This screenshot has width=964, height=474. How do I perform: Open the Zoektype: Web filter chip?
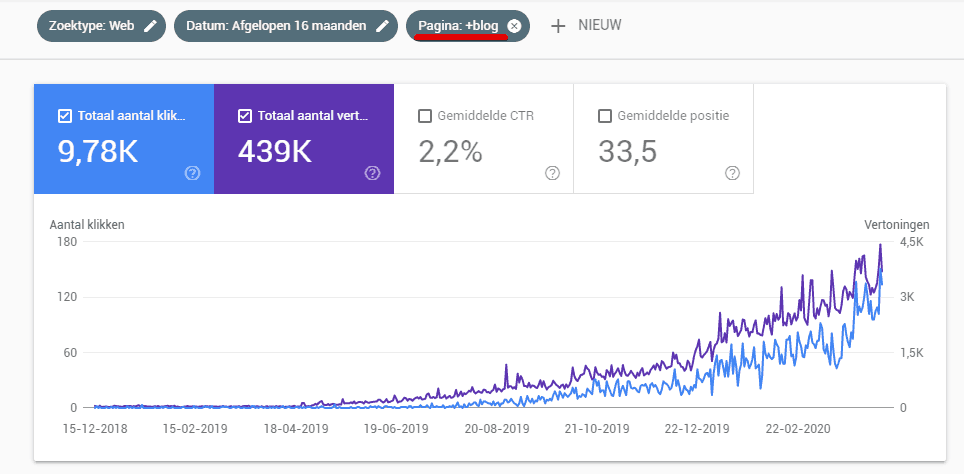tap(90, 26)
